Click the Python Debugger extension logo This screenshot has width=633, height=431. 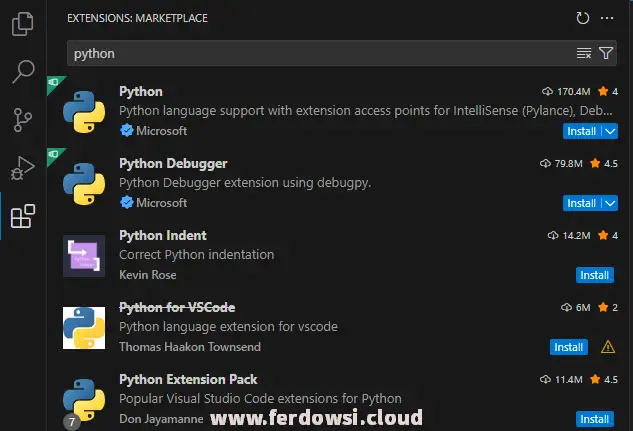[x=84, y=184]
